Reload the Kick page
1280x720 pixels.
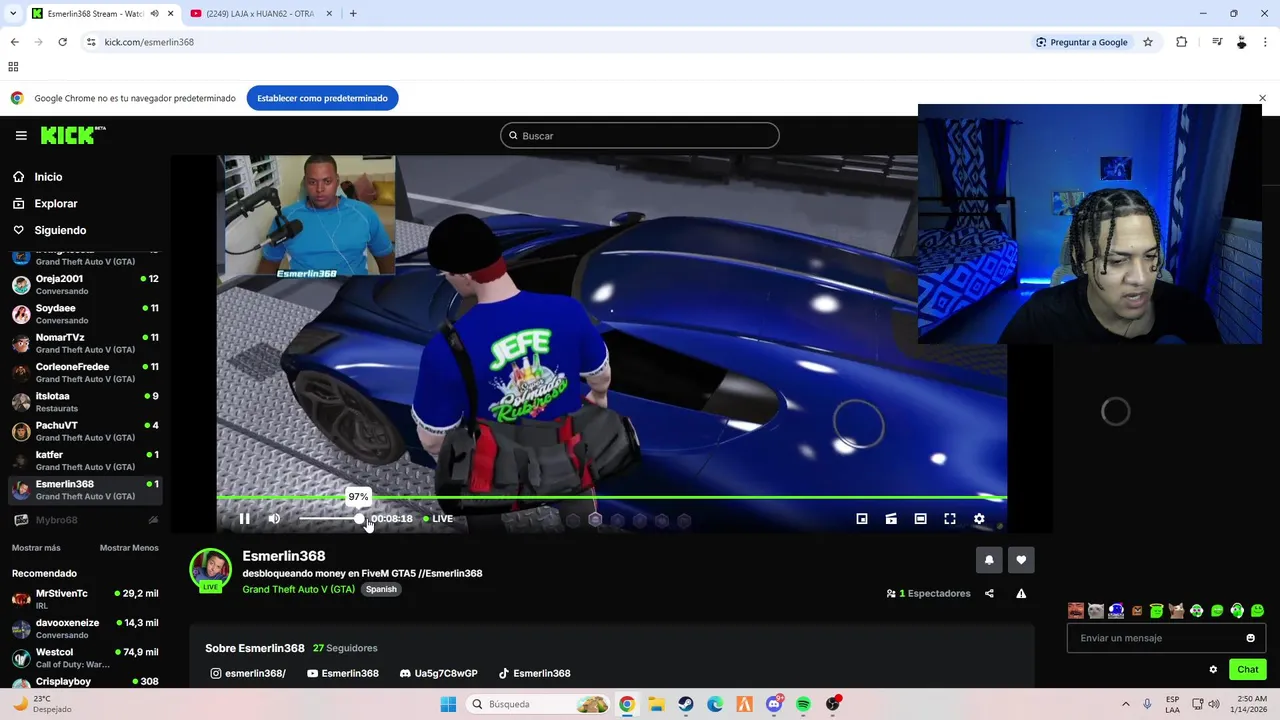pyautogui.click(x=62, y=42)
